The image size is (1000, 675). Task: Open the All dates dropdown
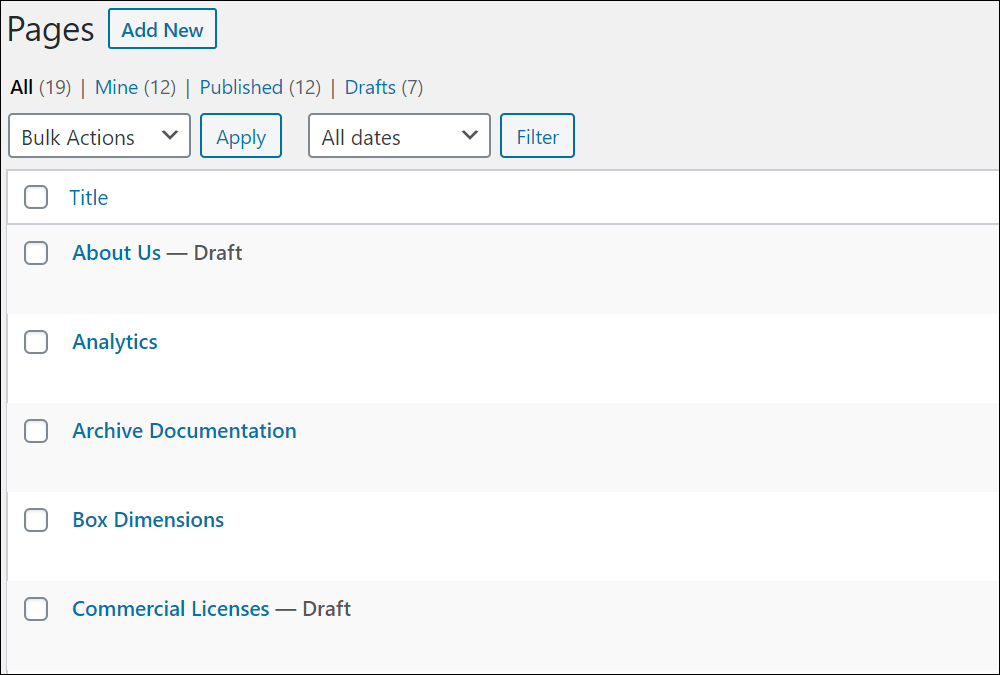pos(399,136)
